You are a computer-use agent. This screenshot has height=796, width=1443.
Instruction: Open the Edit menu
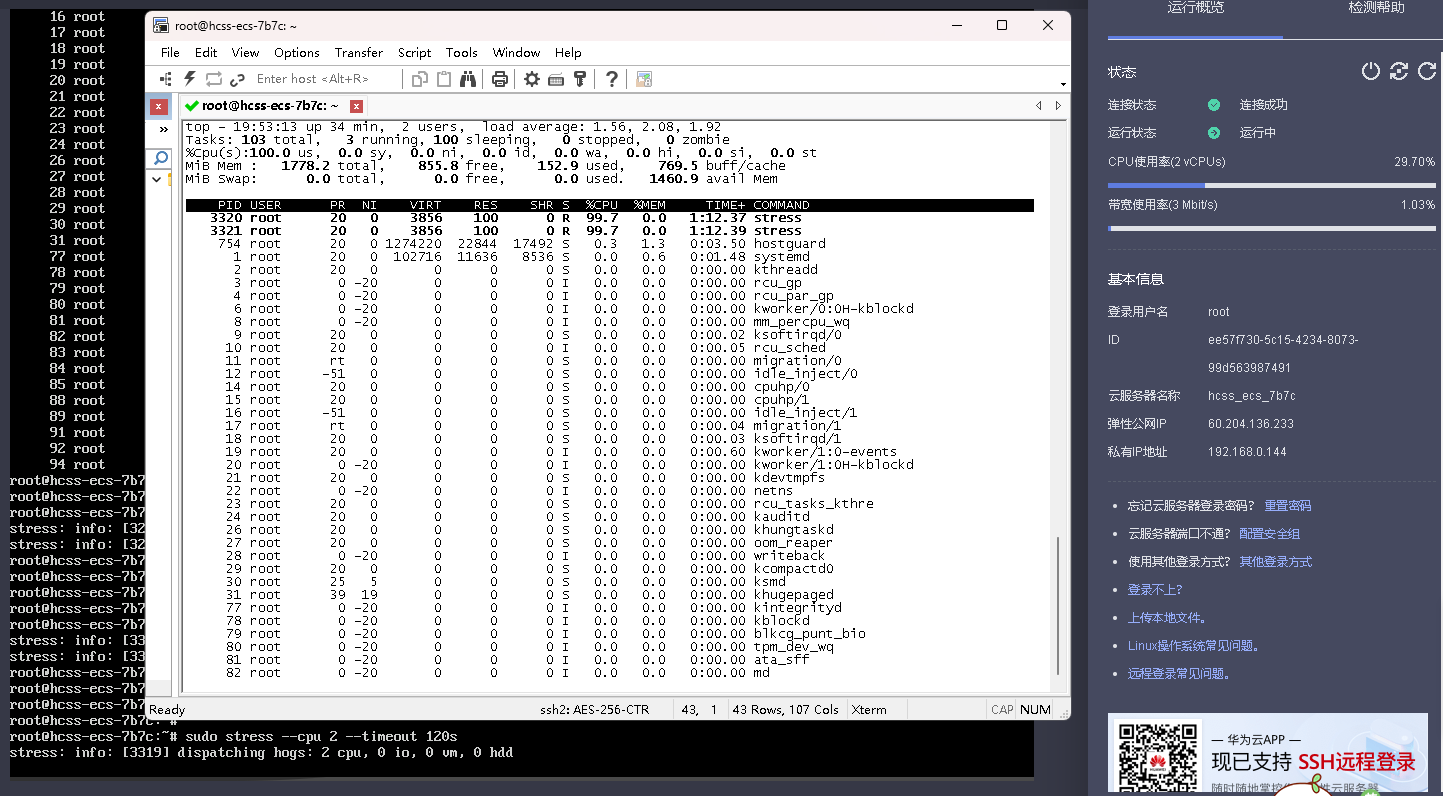click(x=206, y=53)
